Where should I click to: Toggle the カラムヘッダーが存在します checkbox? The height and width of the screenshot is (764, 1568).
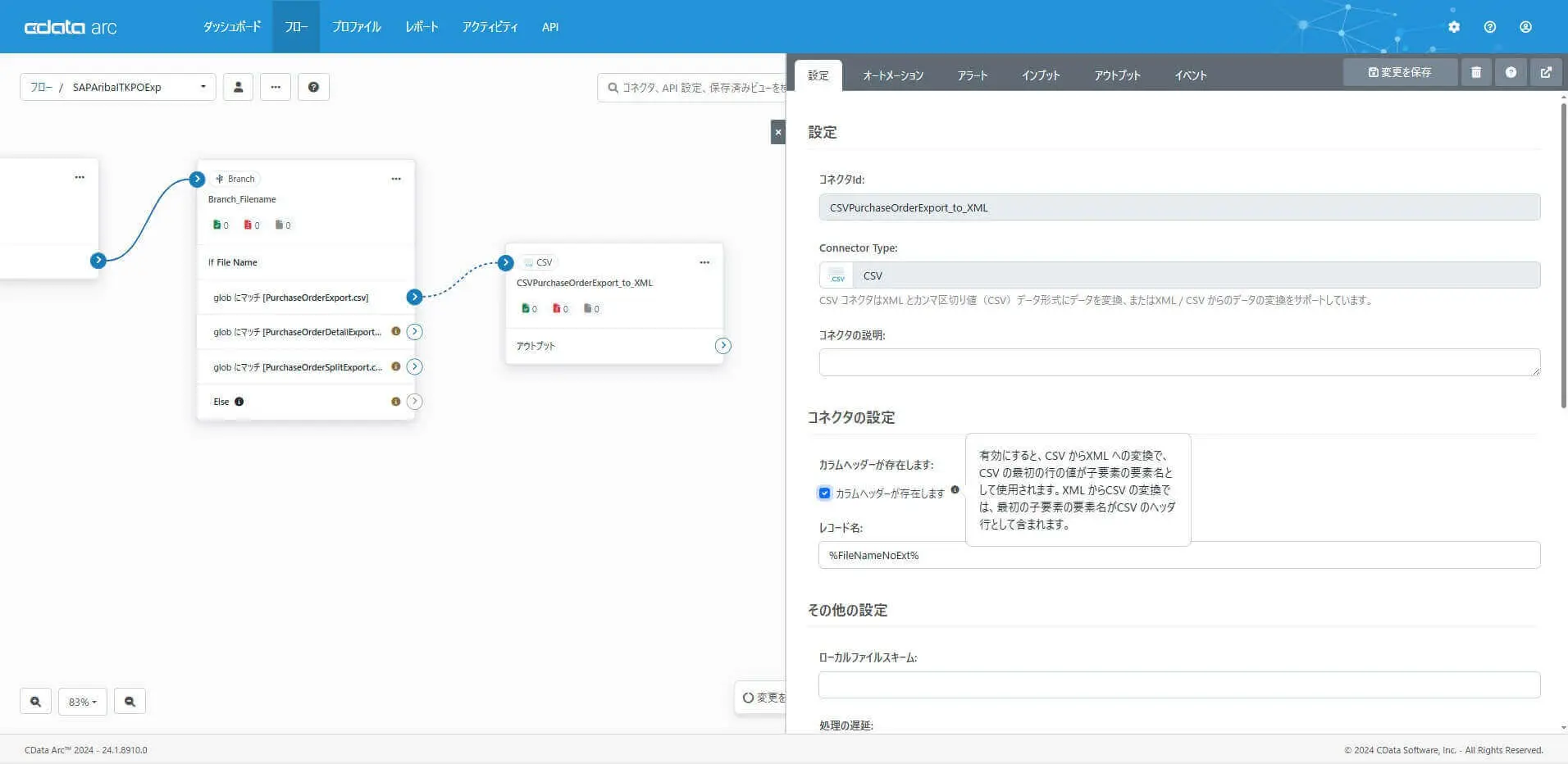click(824, 493)
